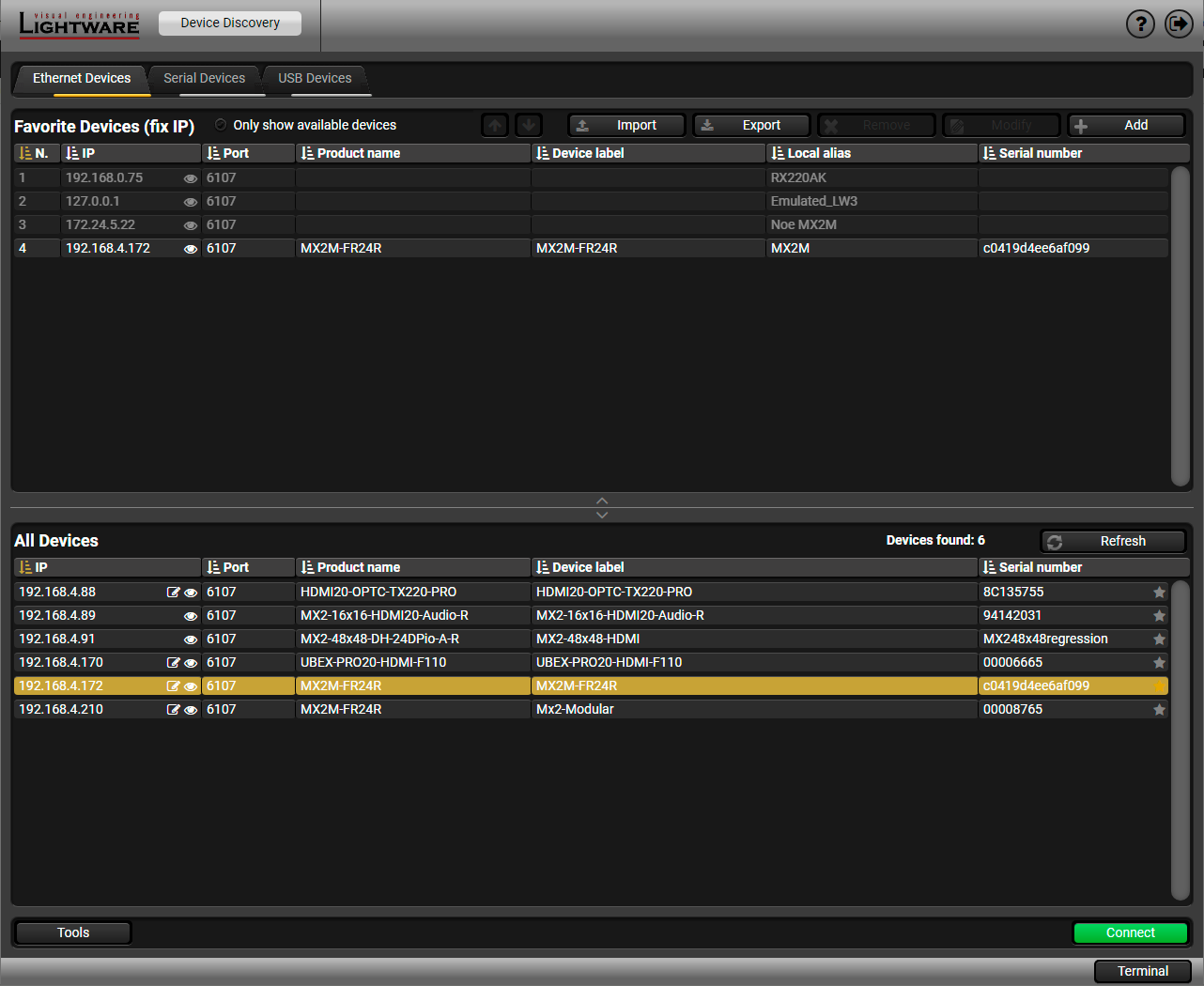Screen dimensions: 1204x986
Task: Export favorite devices list
Action: 751,125
